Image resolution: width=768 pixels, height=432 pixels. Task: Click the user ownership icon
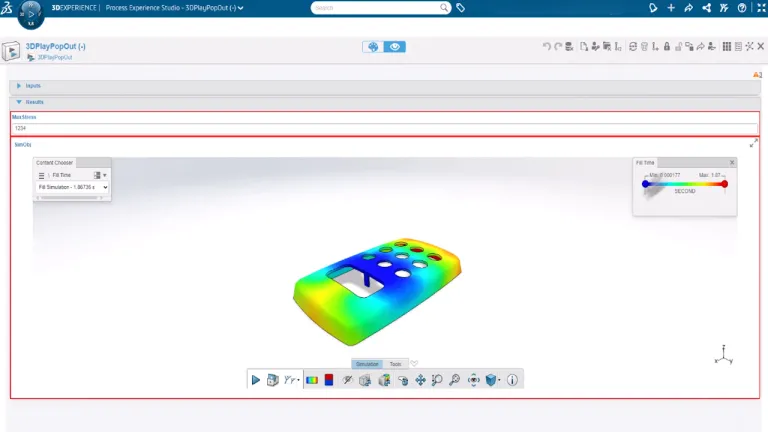tap(712, 47)
